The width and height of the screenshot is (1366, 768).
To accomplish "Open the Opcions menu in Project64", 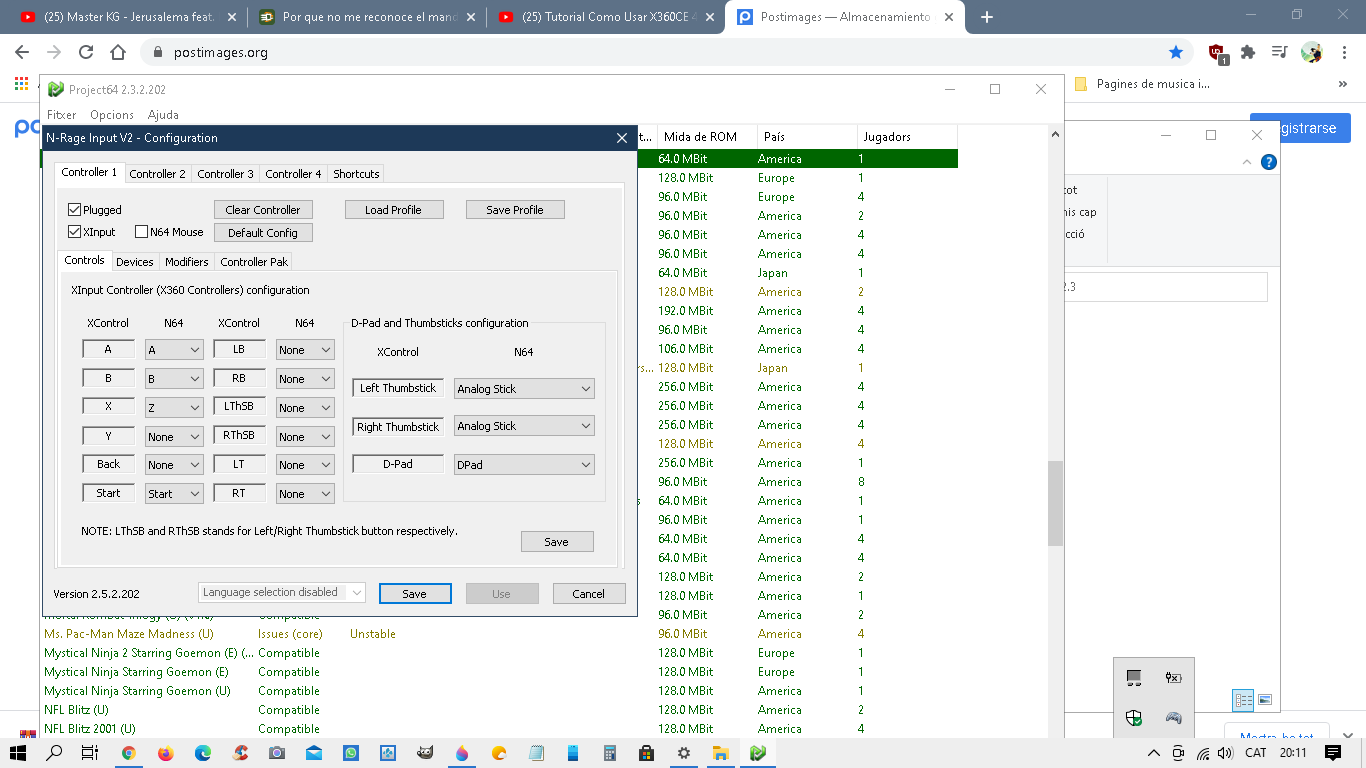I will 112,115.
